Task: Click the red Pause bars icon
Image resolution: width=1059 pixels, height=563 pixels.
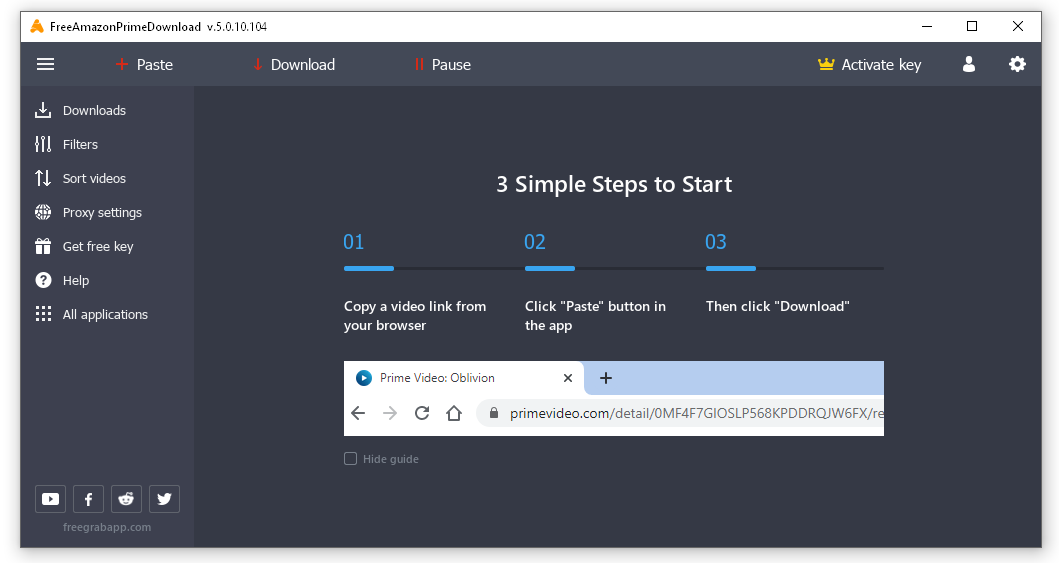Action: [419, 64]
